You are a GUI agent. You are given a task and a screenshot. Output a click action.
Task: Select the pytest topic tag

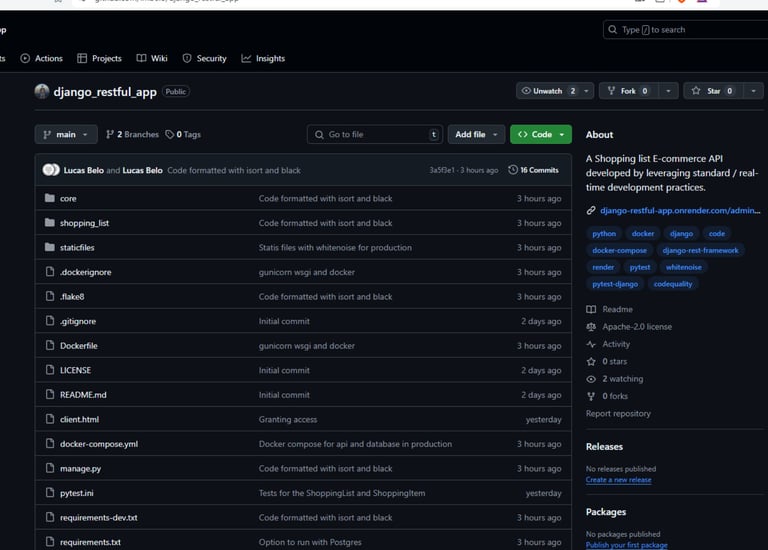(x=640, y=267)
